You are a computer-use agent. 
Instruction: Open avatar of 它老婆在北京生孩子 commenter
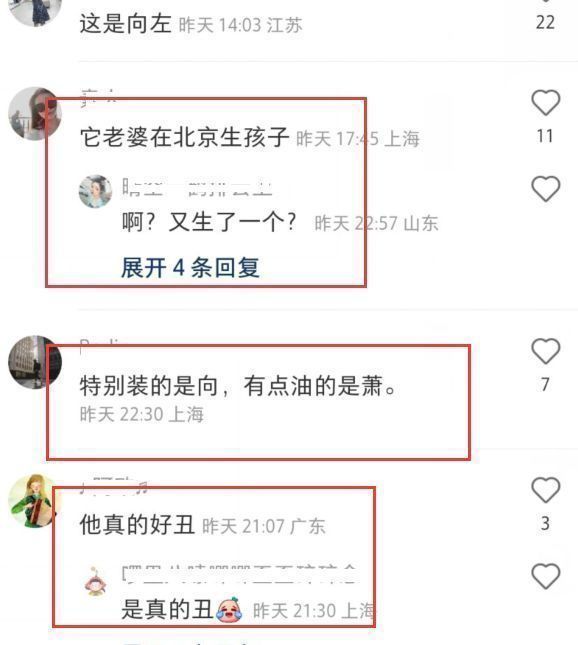pyautogui.click(x=35, y=114)
